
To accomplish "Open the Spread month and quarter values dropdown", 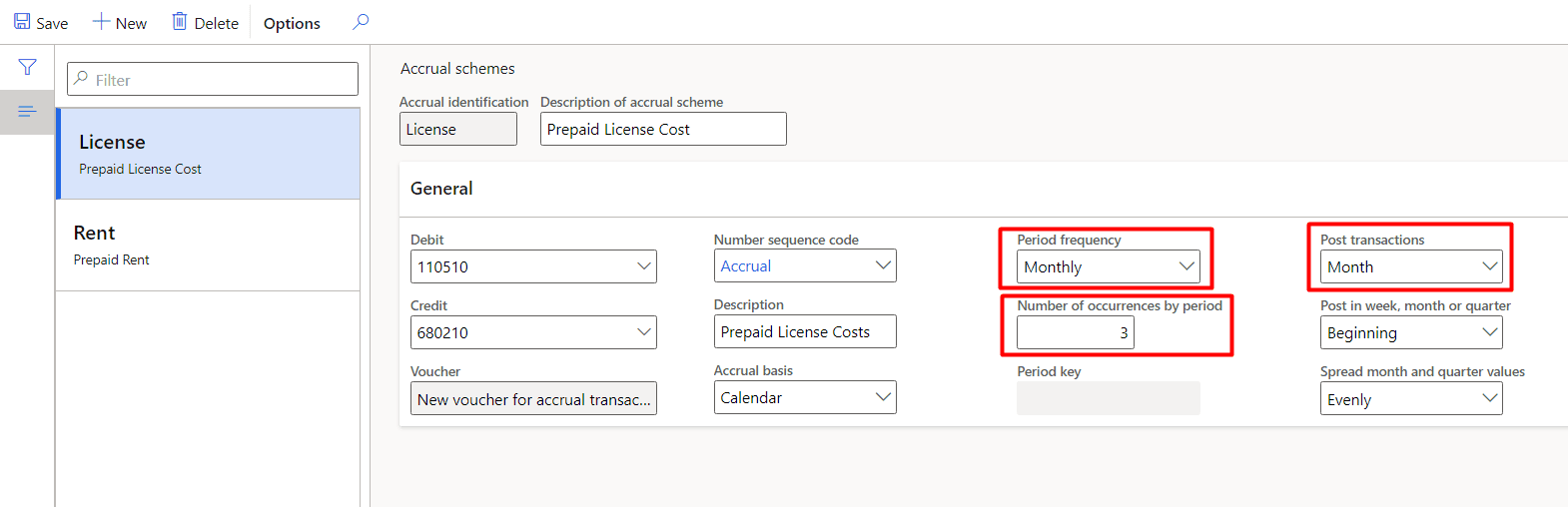I will pyautogui.click(x=1489, y=399).
